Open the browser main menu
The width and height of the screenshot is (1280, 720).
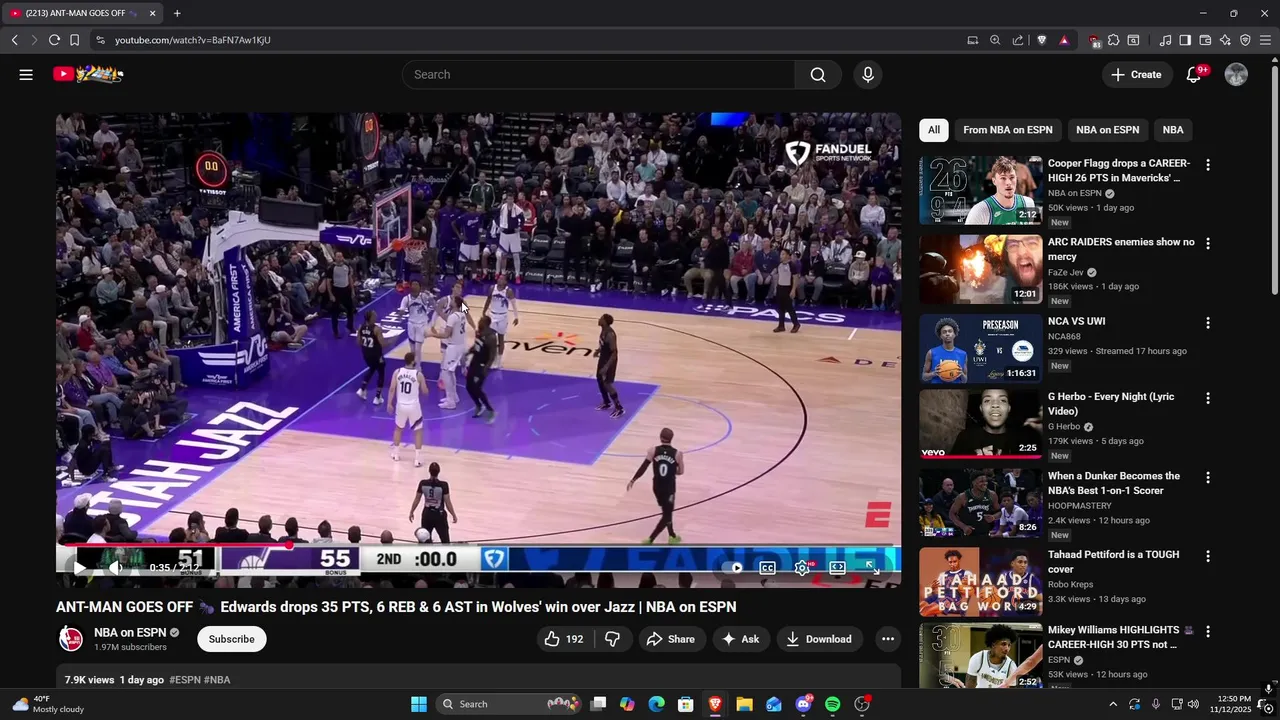(x=1265, y=40)
